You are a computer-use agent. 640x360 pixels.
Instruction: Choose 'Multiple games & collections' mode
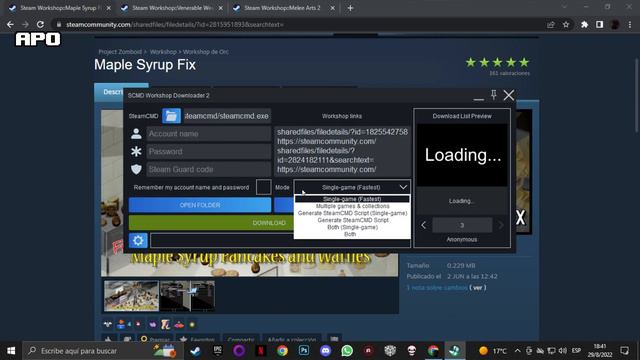coord(352,206)
